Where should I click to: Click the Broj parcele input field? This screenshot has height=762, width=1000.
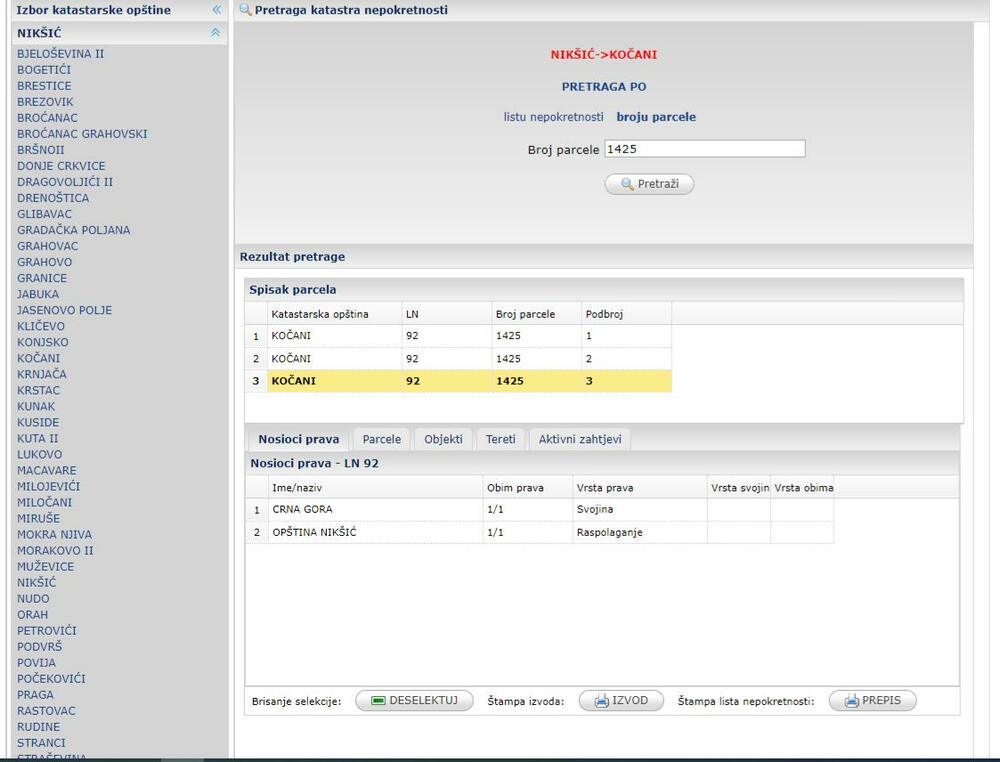pos(704,149)
